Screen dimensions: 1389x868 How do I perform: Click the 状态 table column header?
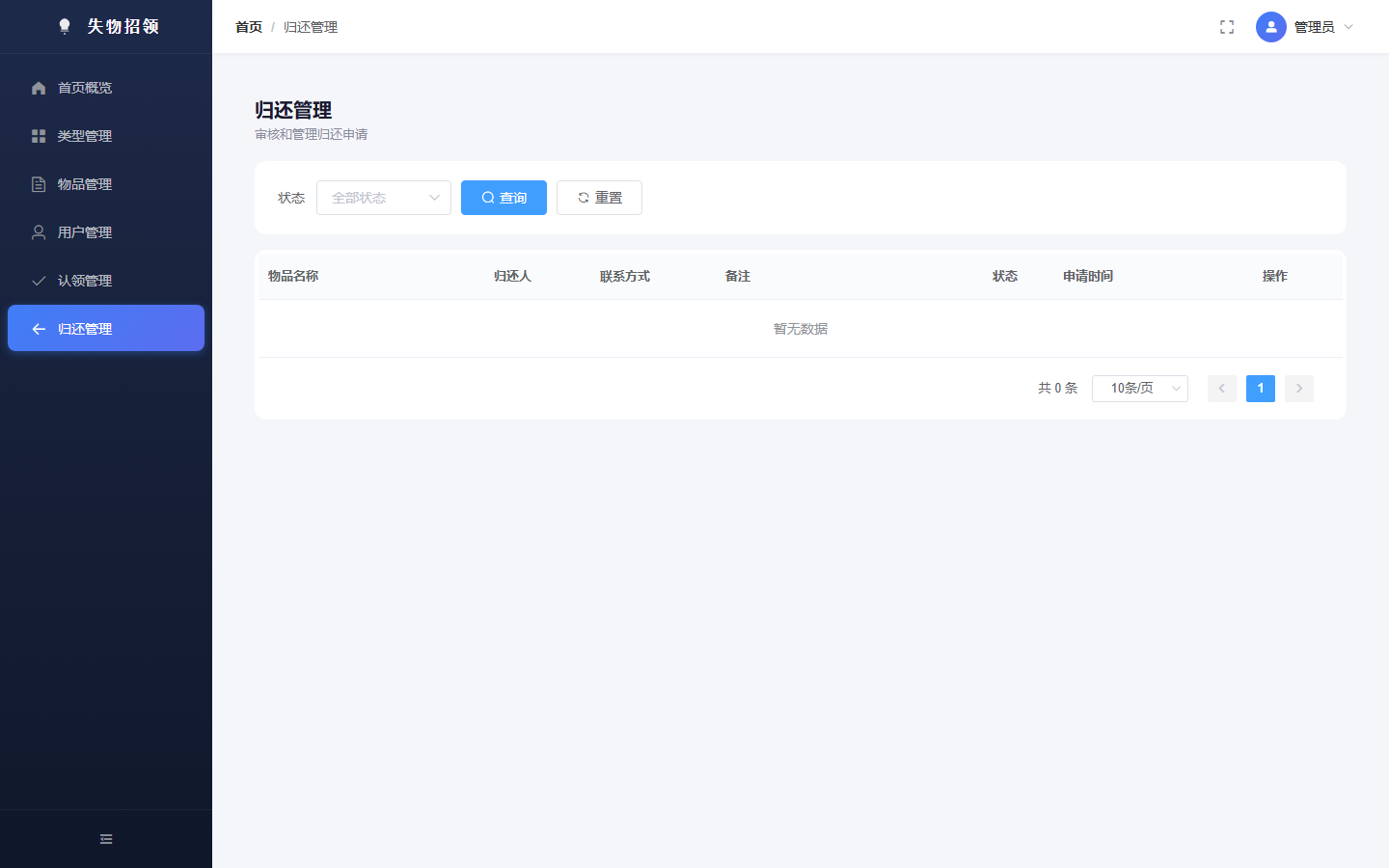tap(1005, 276)
